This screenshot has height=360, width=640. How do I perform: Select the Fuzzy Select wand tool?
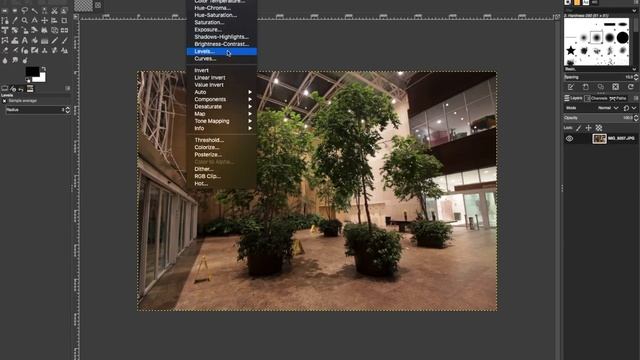tap(34, 11)
